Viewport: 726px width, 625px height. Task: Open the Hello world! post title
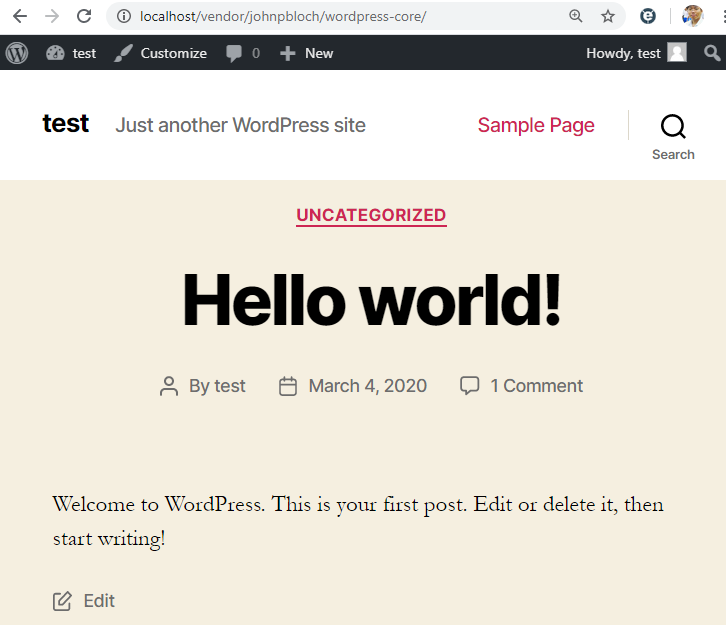click(x=371, y=300)
